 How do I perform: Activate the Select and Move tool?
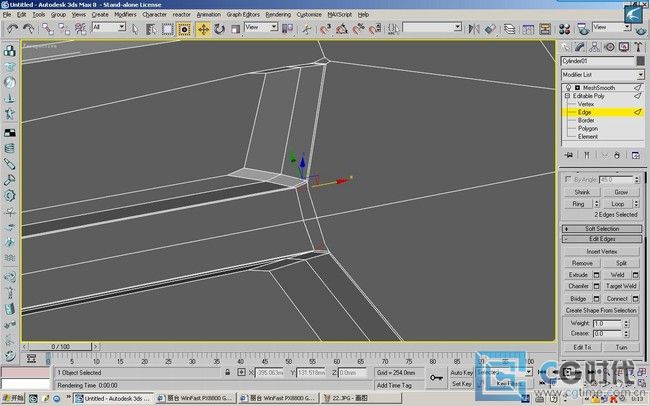coord(203,29)
